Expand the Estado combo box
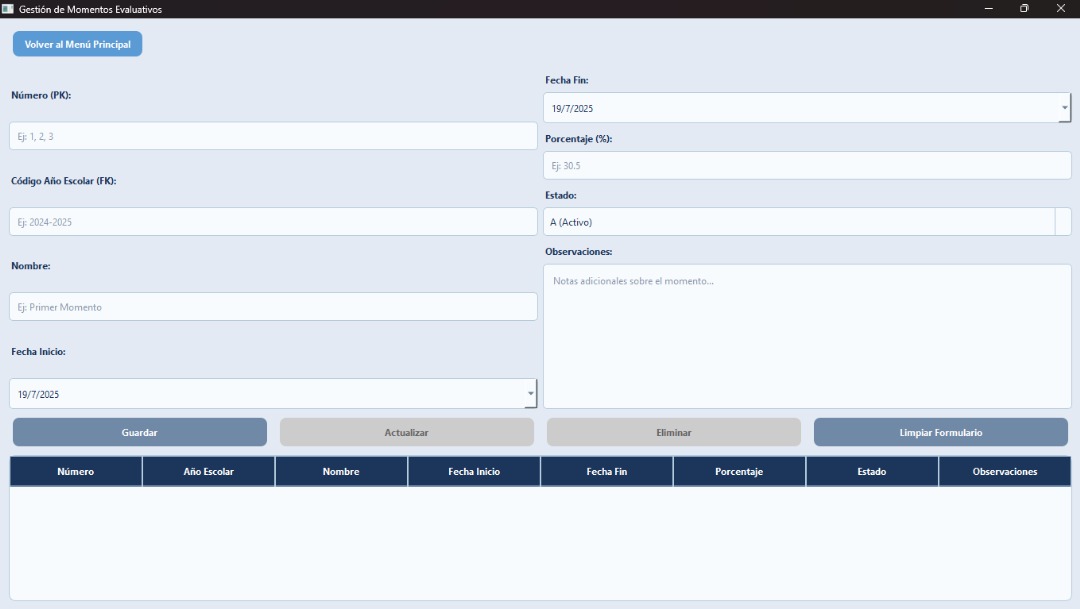This screenshot has height=609, width=1080. [1062, 222]
